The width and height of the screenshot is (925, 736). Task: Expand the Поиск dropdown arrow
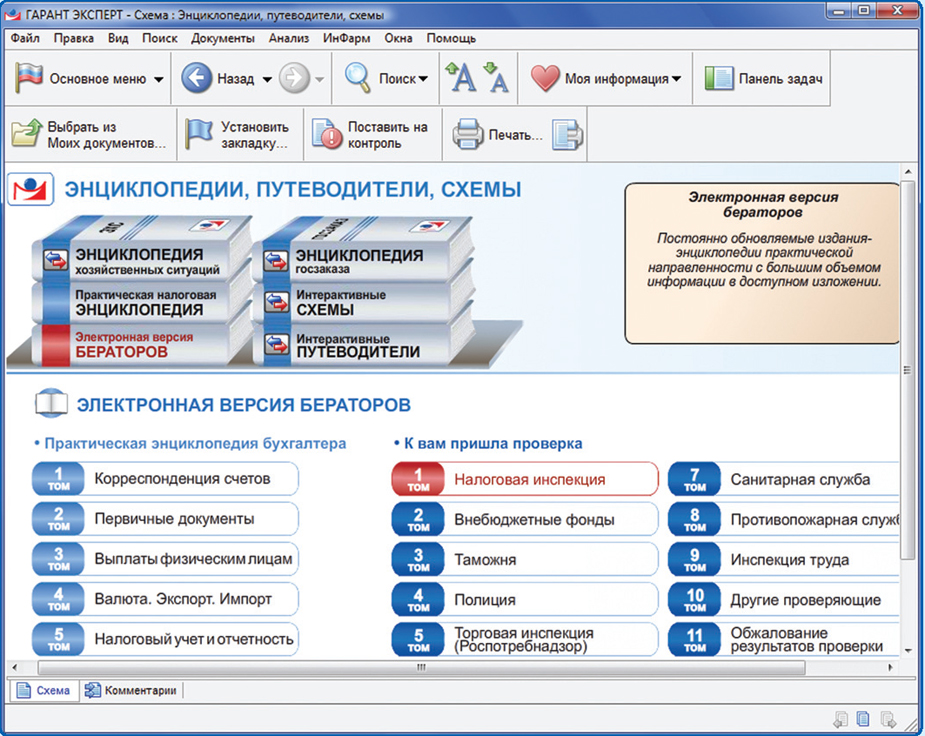423,80
